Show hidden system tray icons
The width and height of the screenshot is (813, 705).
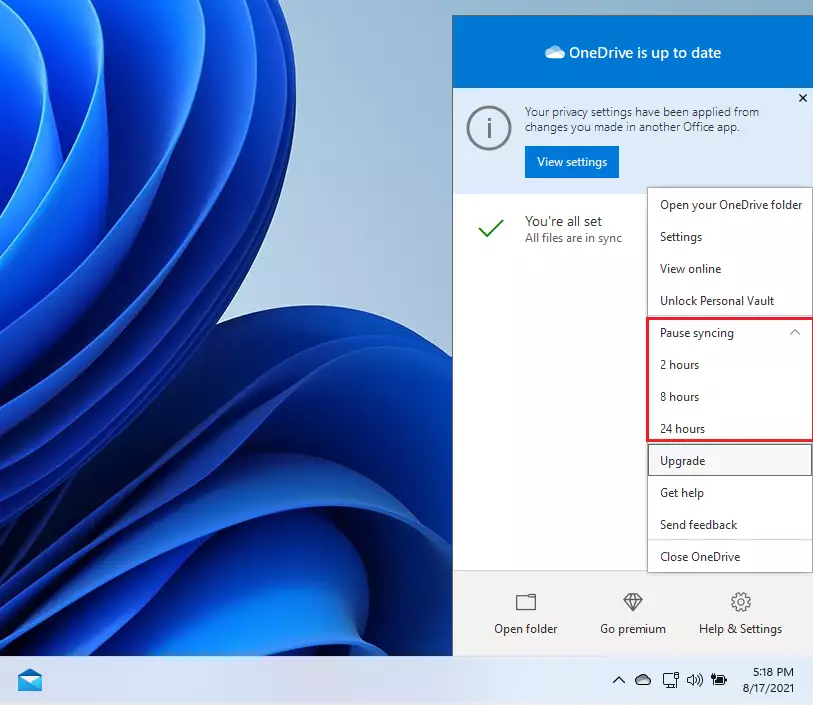click(x=619, y=680)
